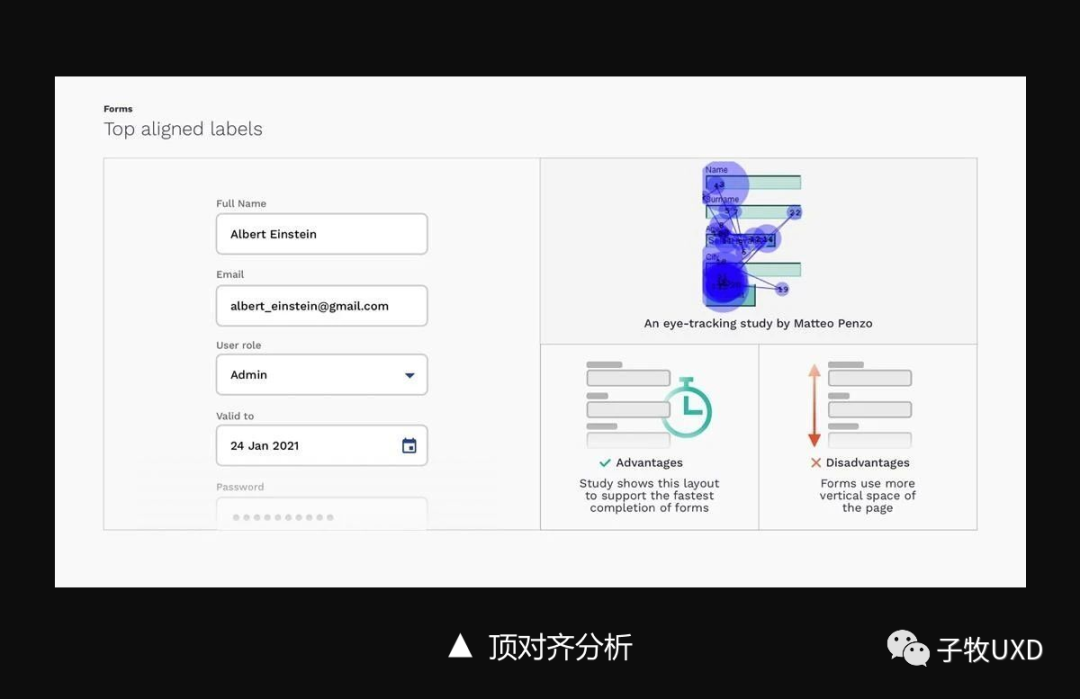1080x699 pixels.
Task: Click the red Disadvantages X icon
Action: point(816,463)
